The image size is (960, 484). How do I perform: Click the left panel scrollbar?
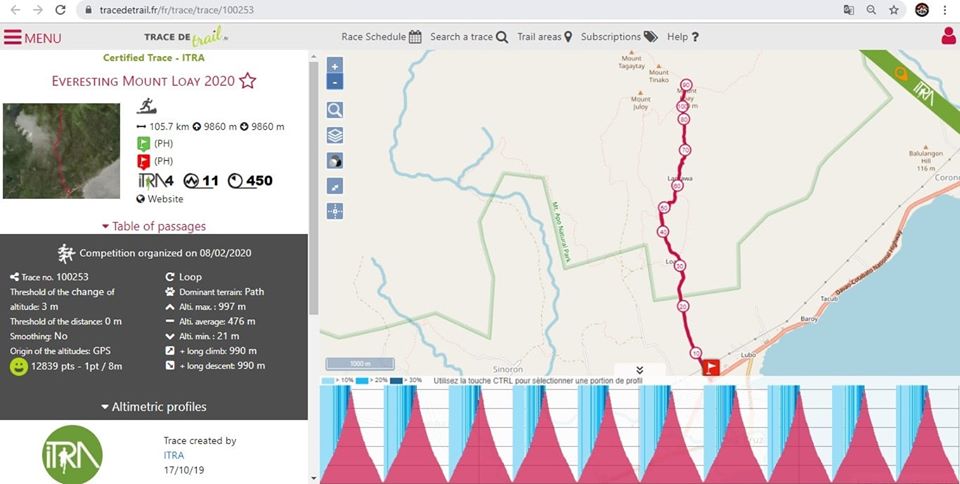coord(313,188)
